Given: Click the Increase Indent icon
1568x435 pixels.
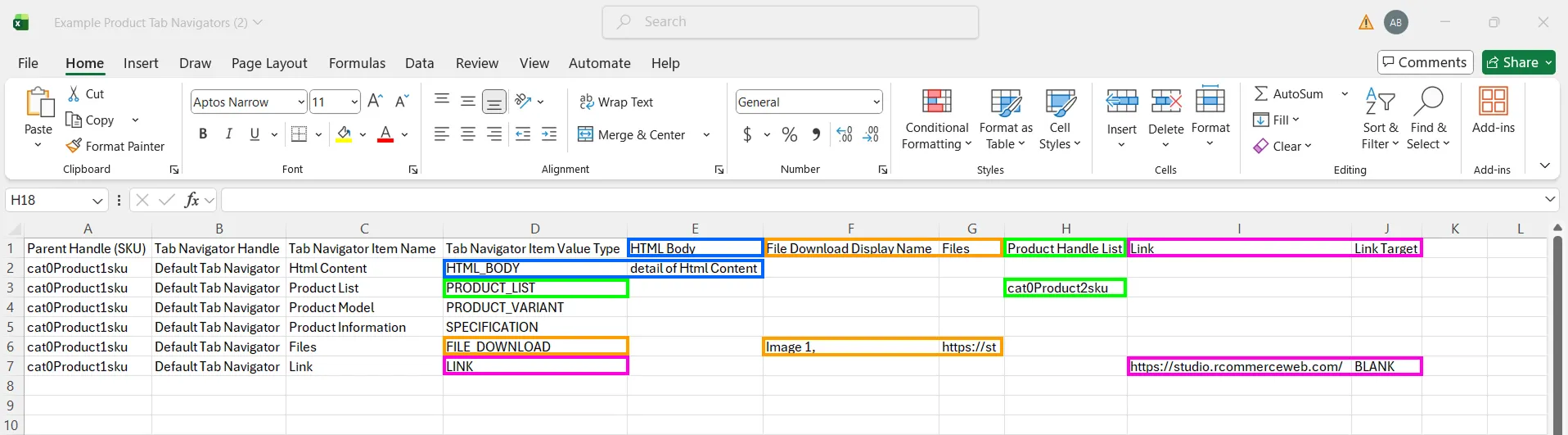Looking at the screenshot, I should point(549,134).
